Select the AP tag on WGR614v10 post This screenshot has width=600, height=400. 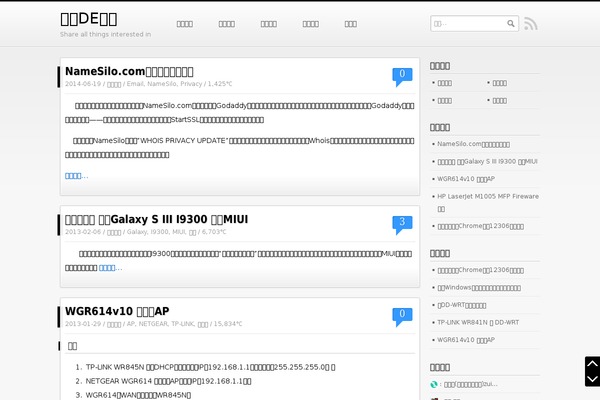(131, 324)
